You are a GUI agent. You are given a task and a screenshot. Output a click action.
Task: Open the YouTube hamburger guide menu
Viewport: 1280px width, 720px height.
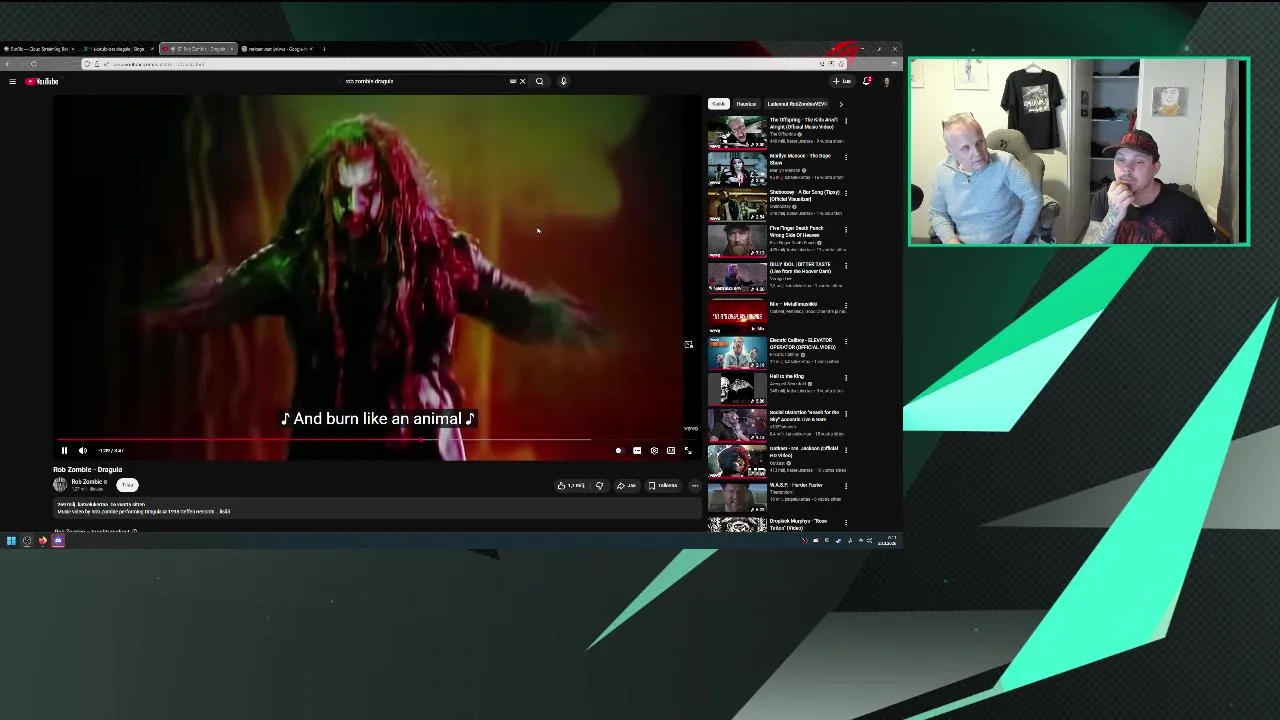pos(12,81)
